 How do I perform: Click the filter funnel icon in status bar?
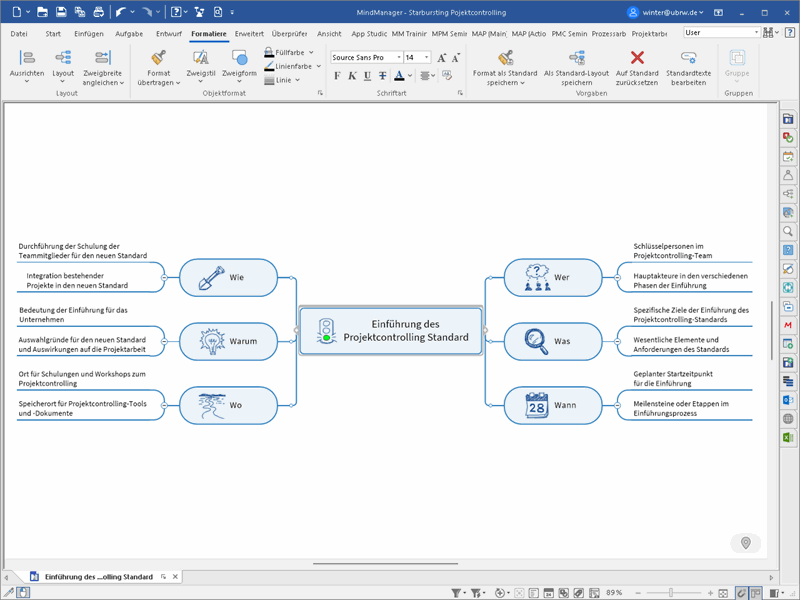(x=456, y=593)
